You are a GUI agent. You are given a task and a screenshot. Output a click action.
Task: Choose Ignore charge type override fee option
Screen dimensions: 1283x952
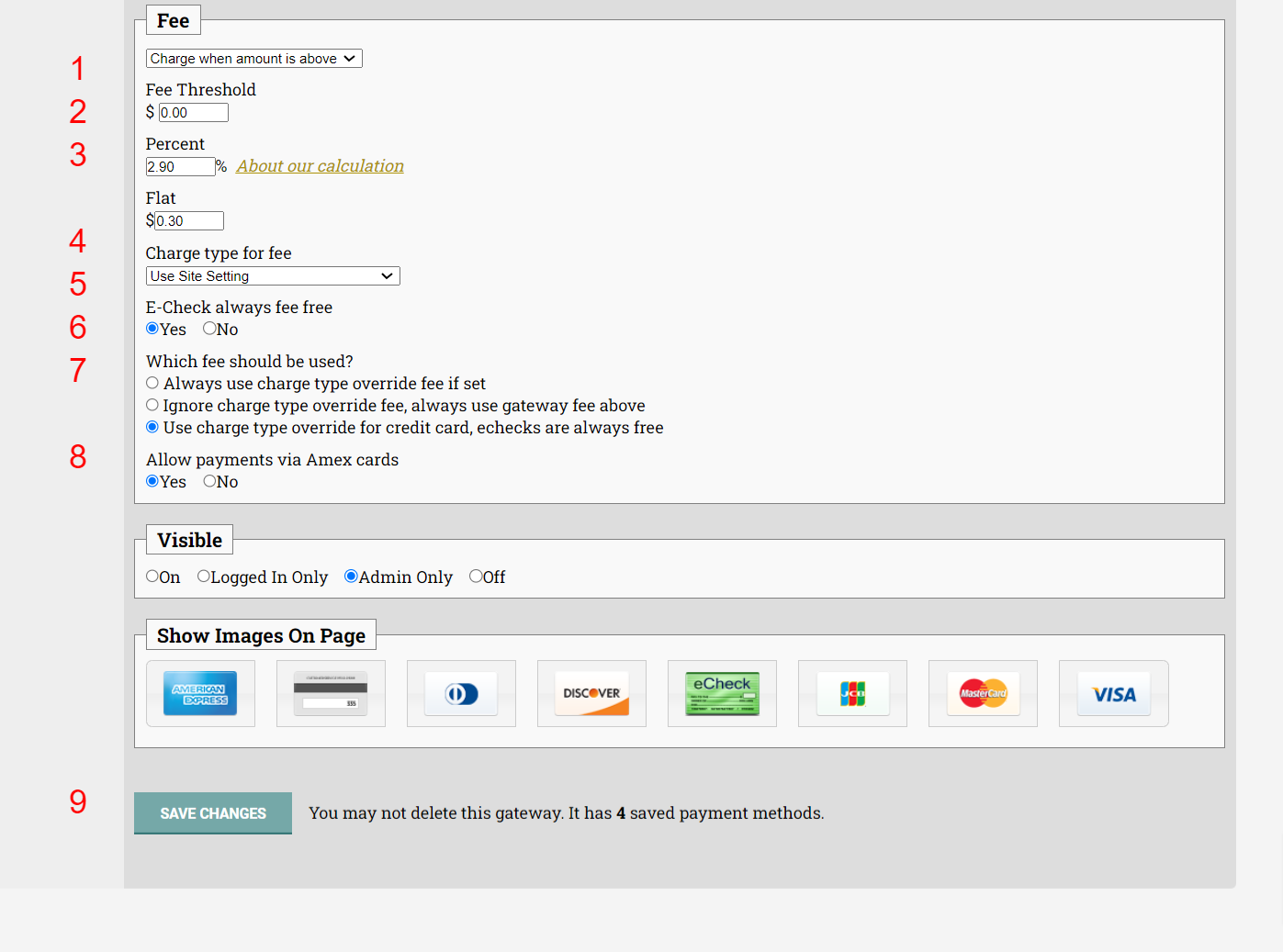pos(152,404)
